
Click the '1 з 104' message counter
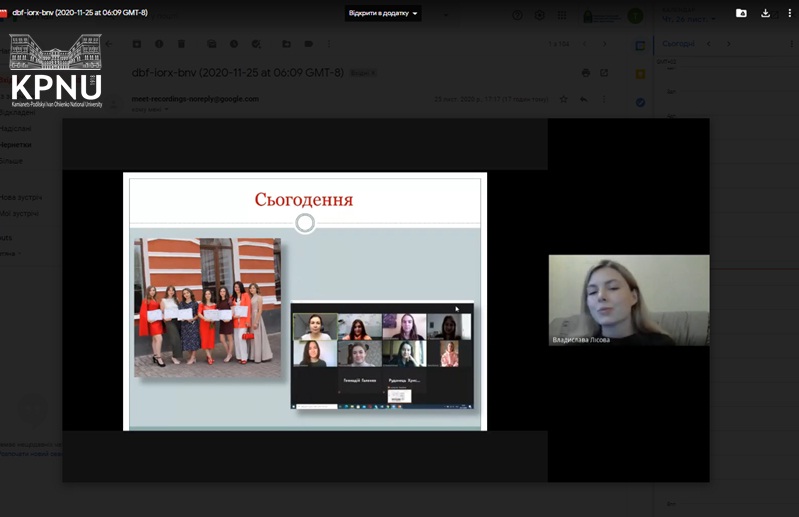tap(558, 44)
